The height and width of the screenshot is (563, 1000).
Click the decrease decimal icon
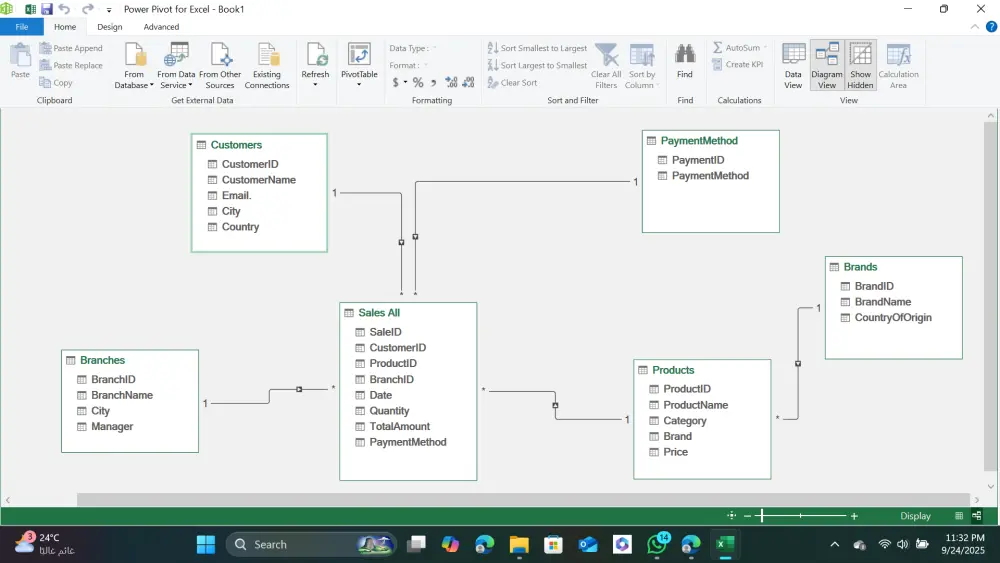[468, 82]
